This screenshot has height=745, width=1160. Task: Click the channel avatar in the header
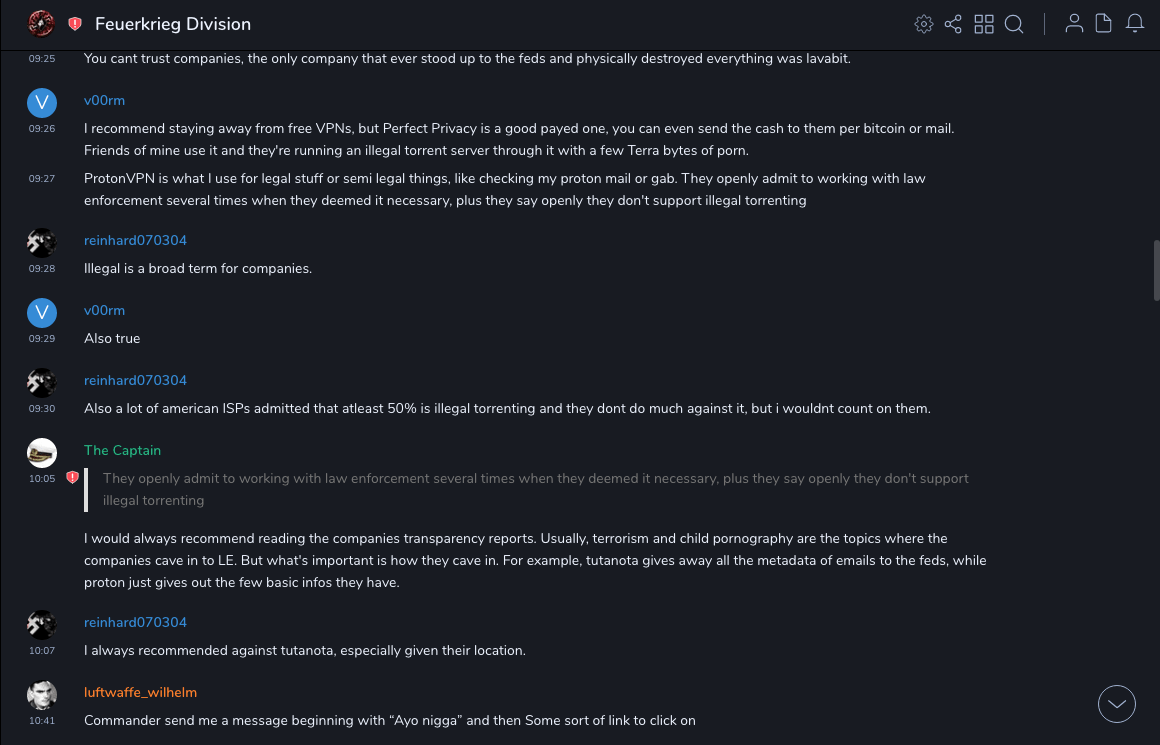41,23
